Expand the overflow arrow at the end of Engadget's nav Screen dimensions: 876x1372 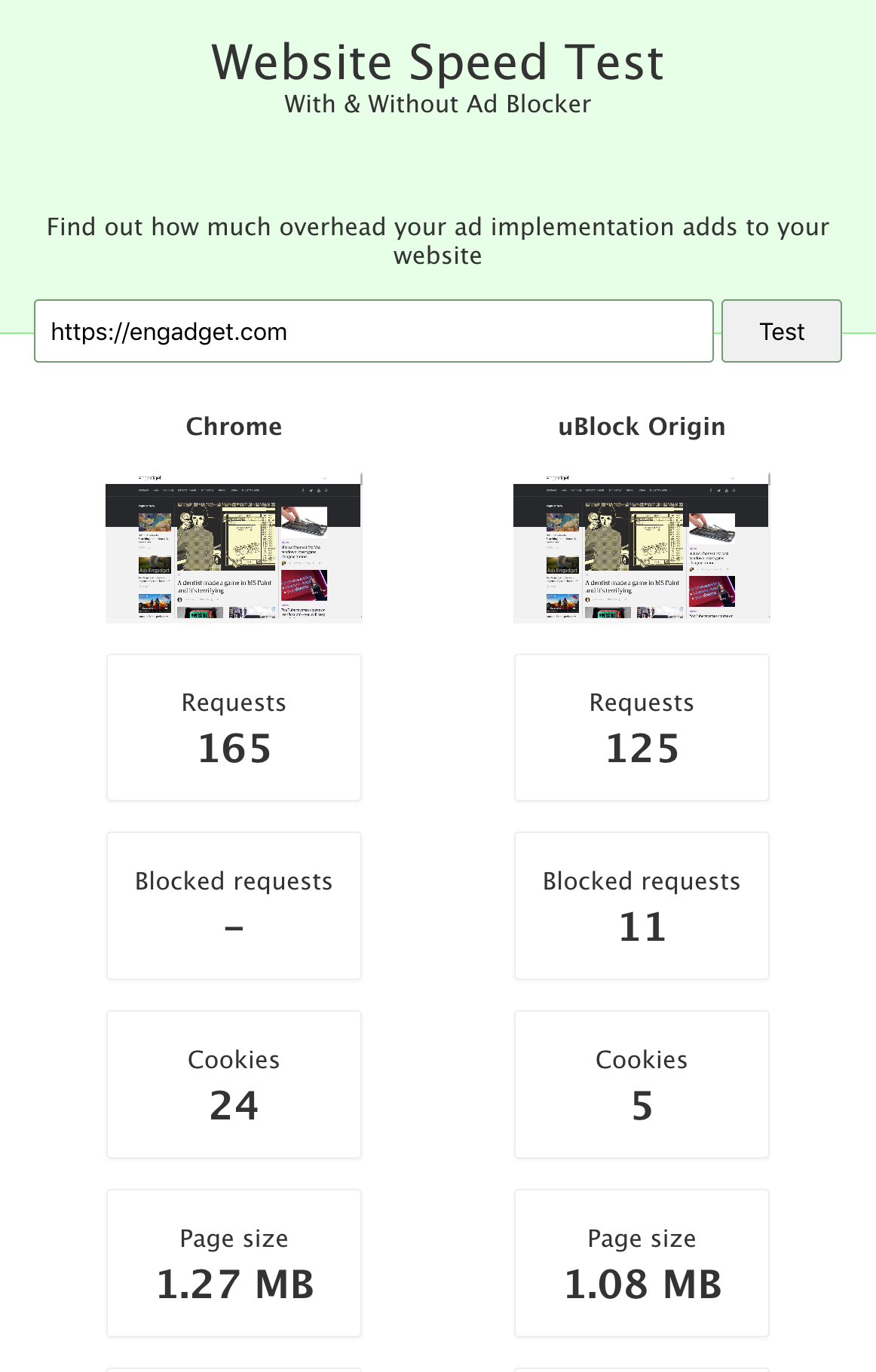[x=261, y=490]
